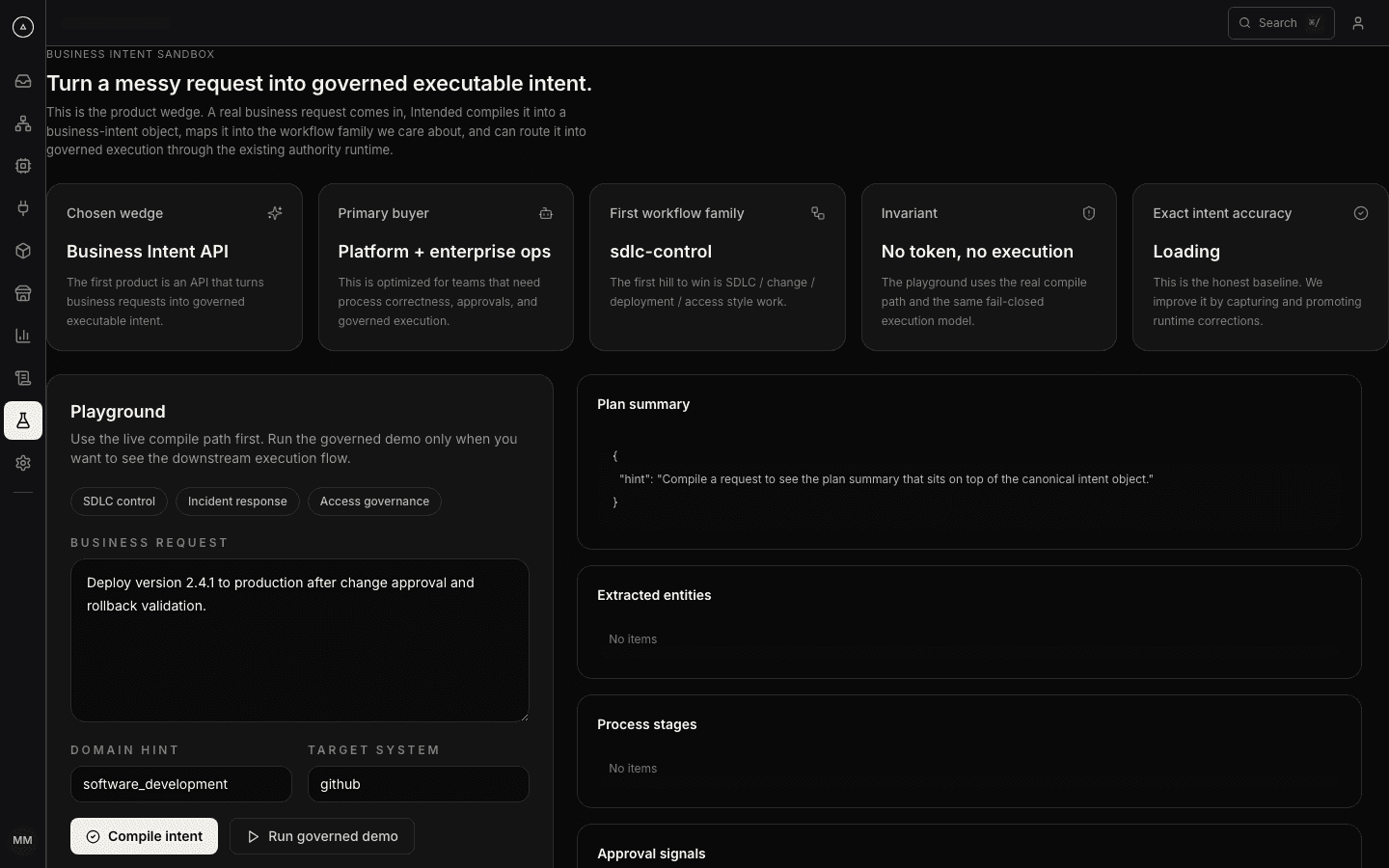This screenshot has width=1389, height=868.
Task: Click the Playground heading
Action: click(118, 412)
